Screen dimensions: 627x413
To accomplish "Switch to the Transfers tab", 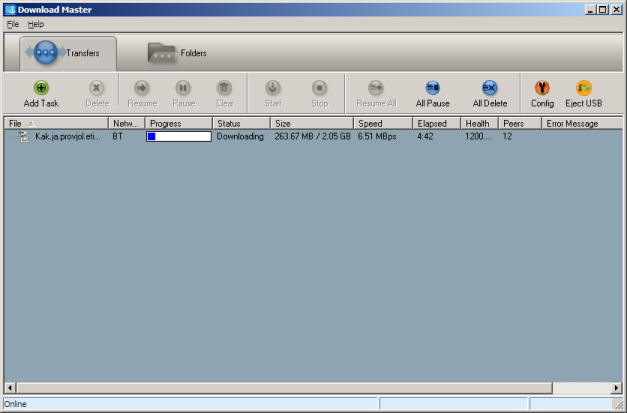I will click(x=68, y=54).
